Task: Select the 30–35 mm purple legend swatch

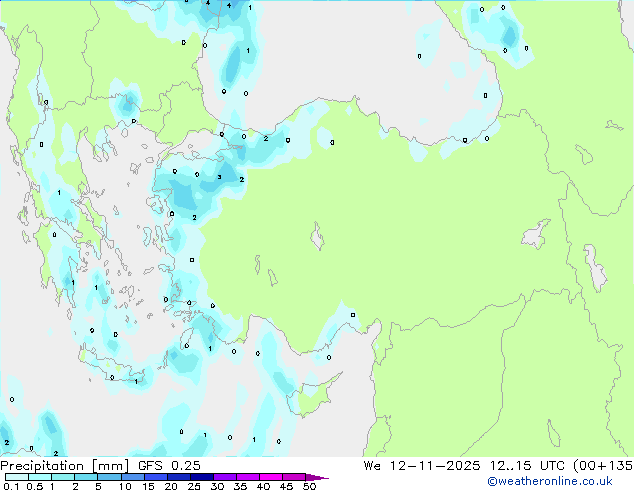Action: (224, 477)
